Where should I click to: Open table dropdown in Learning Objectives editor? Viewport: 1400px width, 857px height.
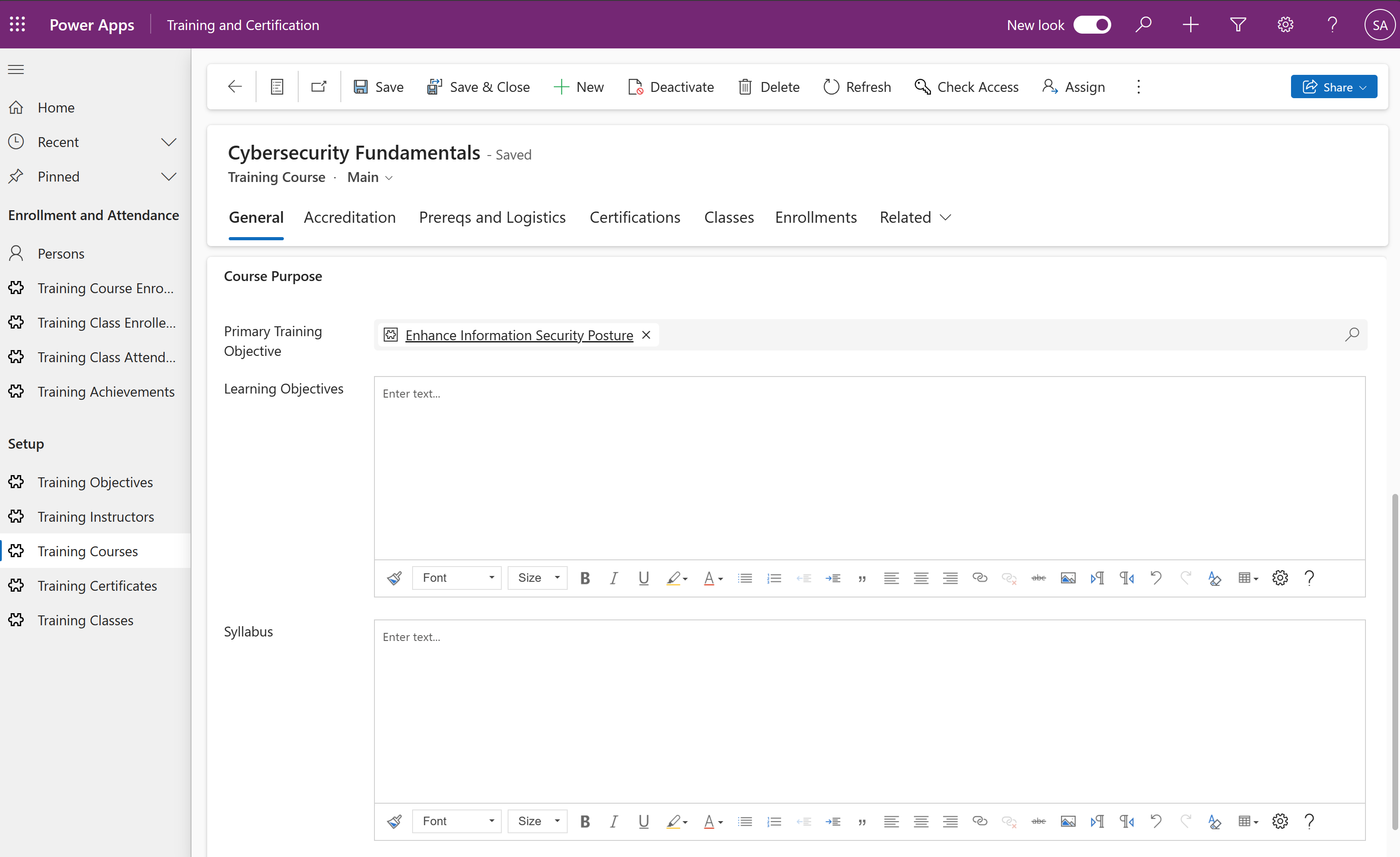coord(1248,578)
